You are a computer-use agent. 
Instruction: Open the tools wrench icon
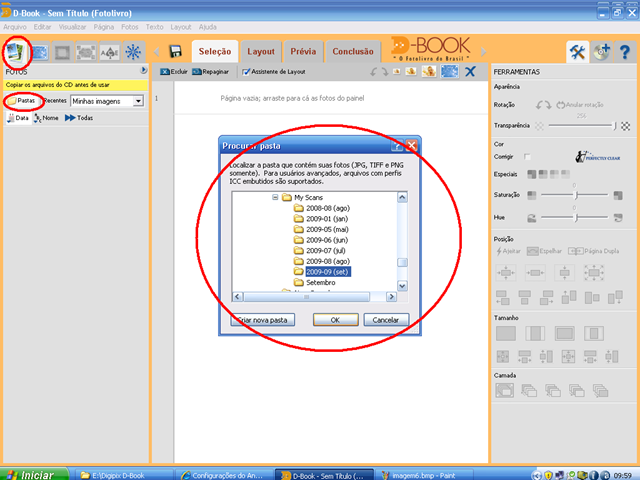pos(577,52)
